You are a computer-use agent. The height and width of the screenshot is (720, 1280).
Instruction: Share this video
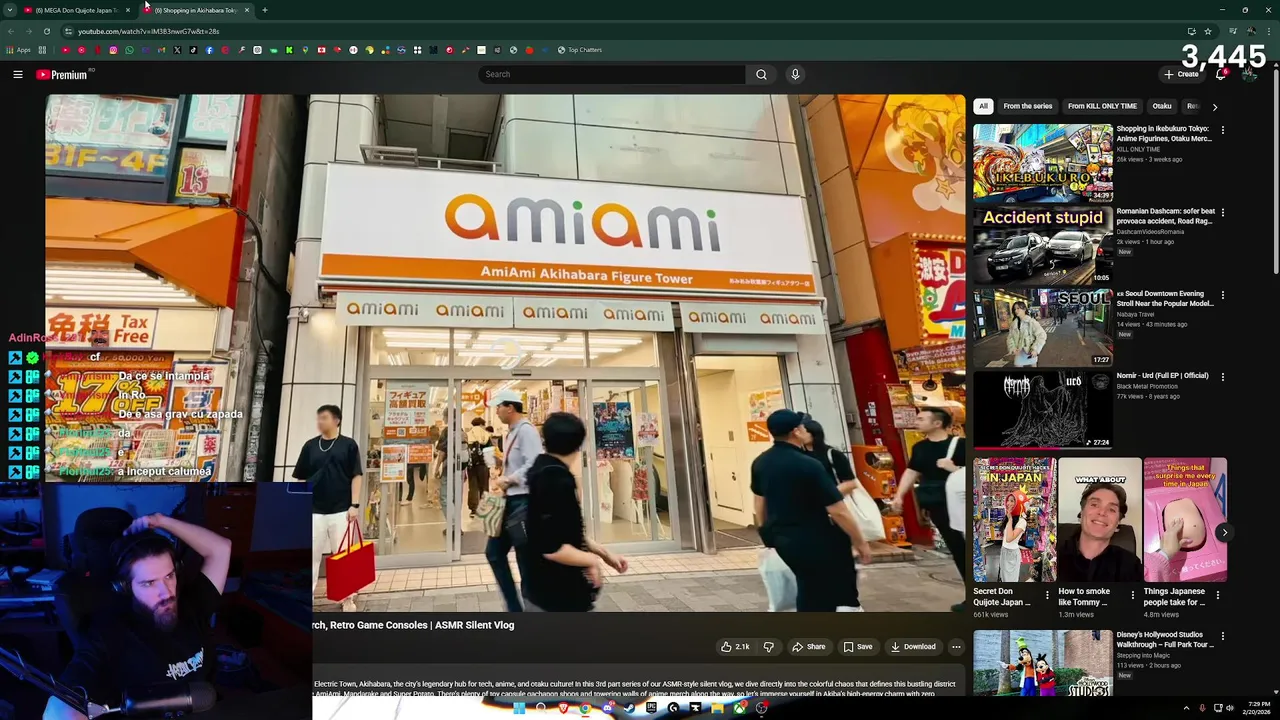pyautogui.click(x=809, y=647)
